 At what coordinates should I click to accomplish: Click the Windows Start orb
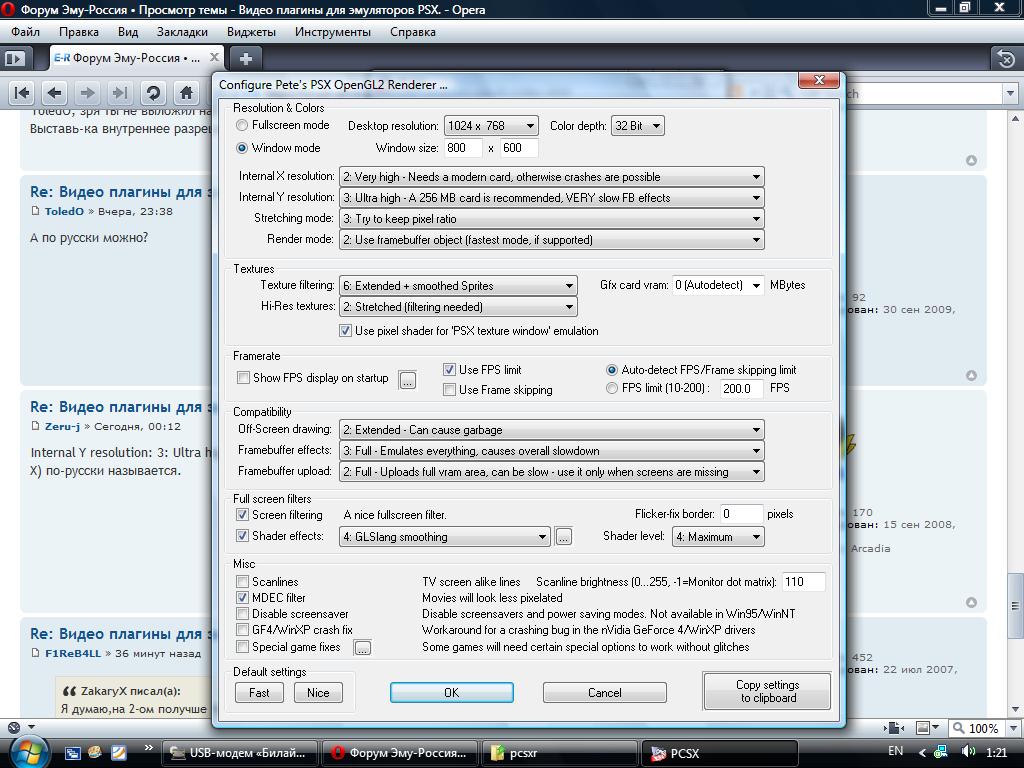coord(27,751)
